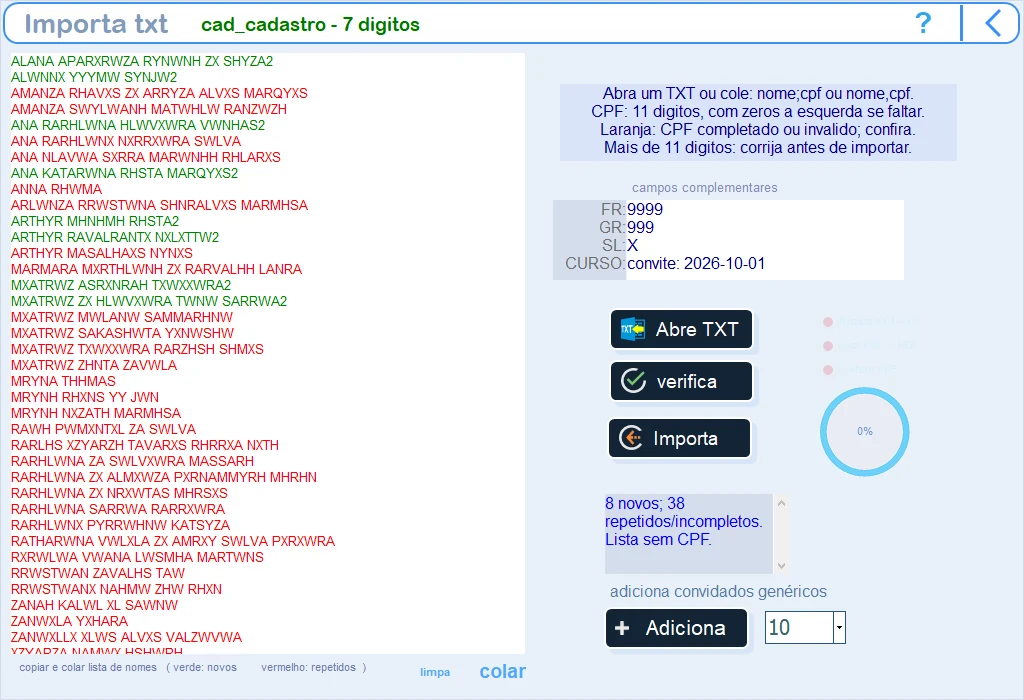Select the line 'MXATRWZ ZHNTA ZAVWLA'

click(x=94, y=365)
